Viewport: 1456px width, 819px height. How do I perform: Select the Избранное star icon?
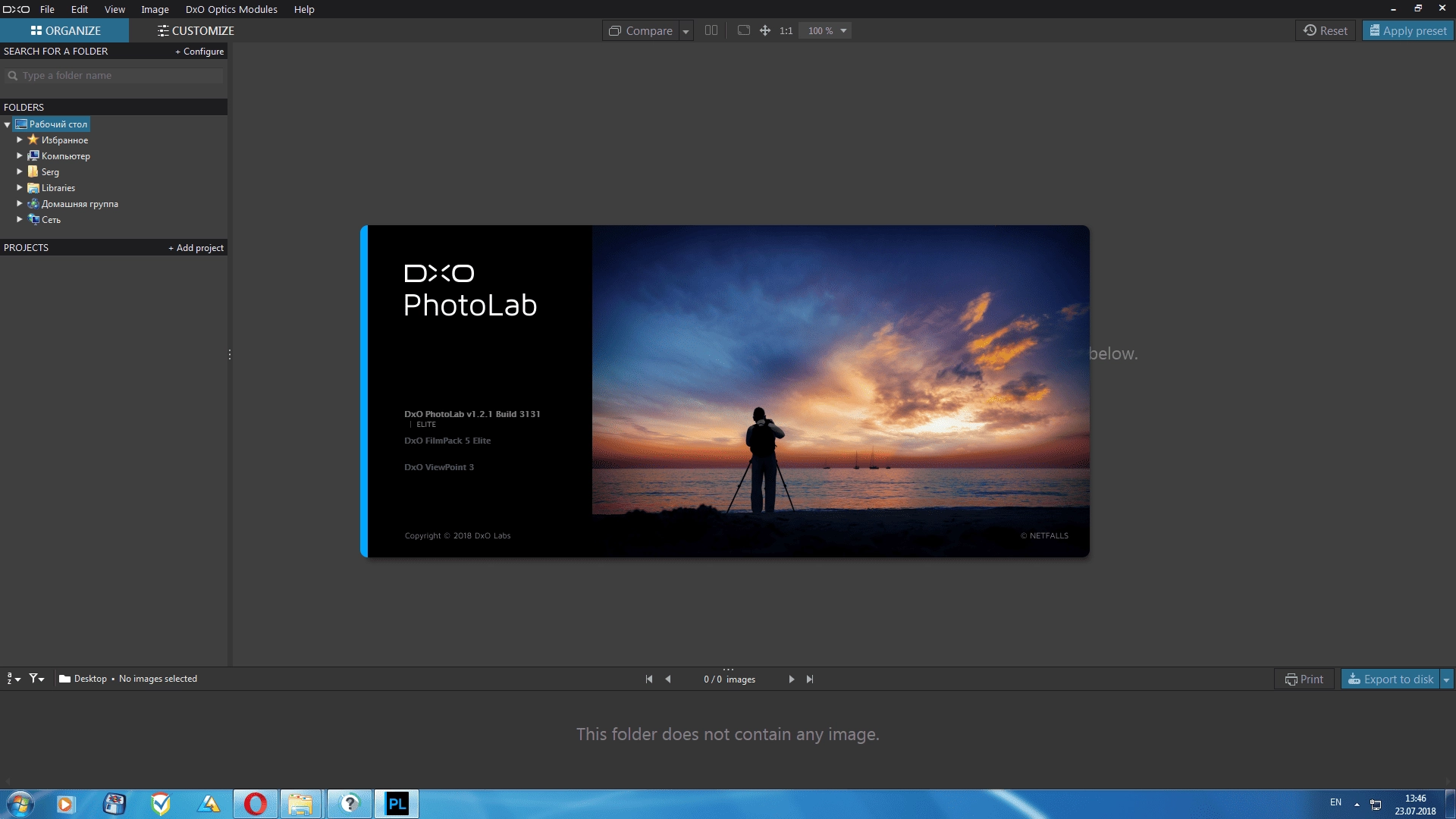(x=33, y=140)
